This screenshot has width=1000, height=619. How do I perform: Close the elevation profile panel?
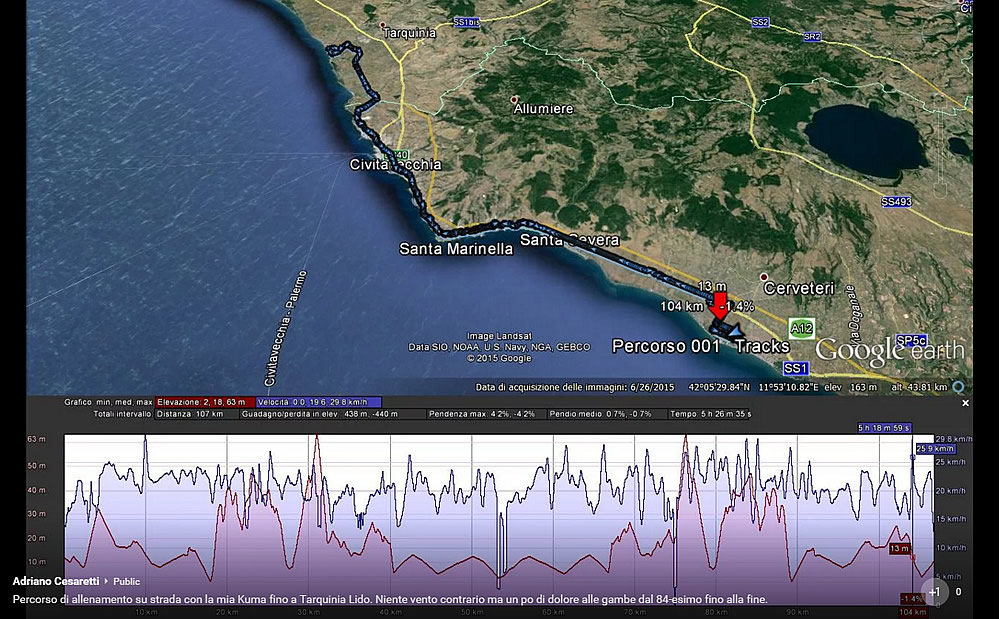tap(965, 403)
